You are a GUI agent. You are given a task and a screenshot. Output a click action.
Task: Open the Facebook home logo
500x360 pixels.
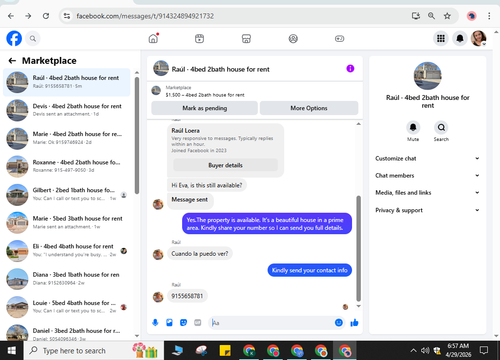tap(14, 38)
